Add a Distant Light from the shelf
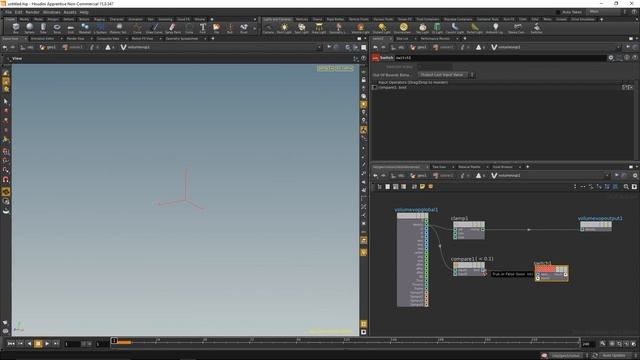Screen dimensions: 640x360 382,28
